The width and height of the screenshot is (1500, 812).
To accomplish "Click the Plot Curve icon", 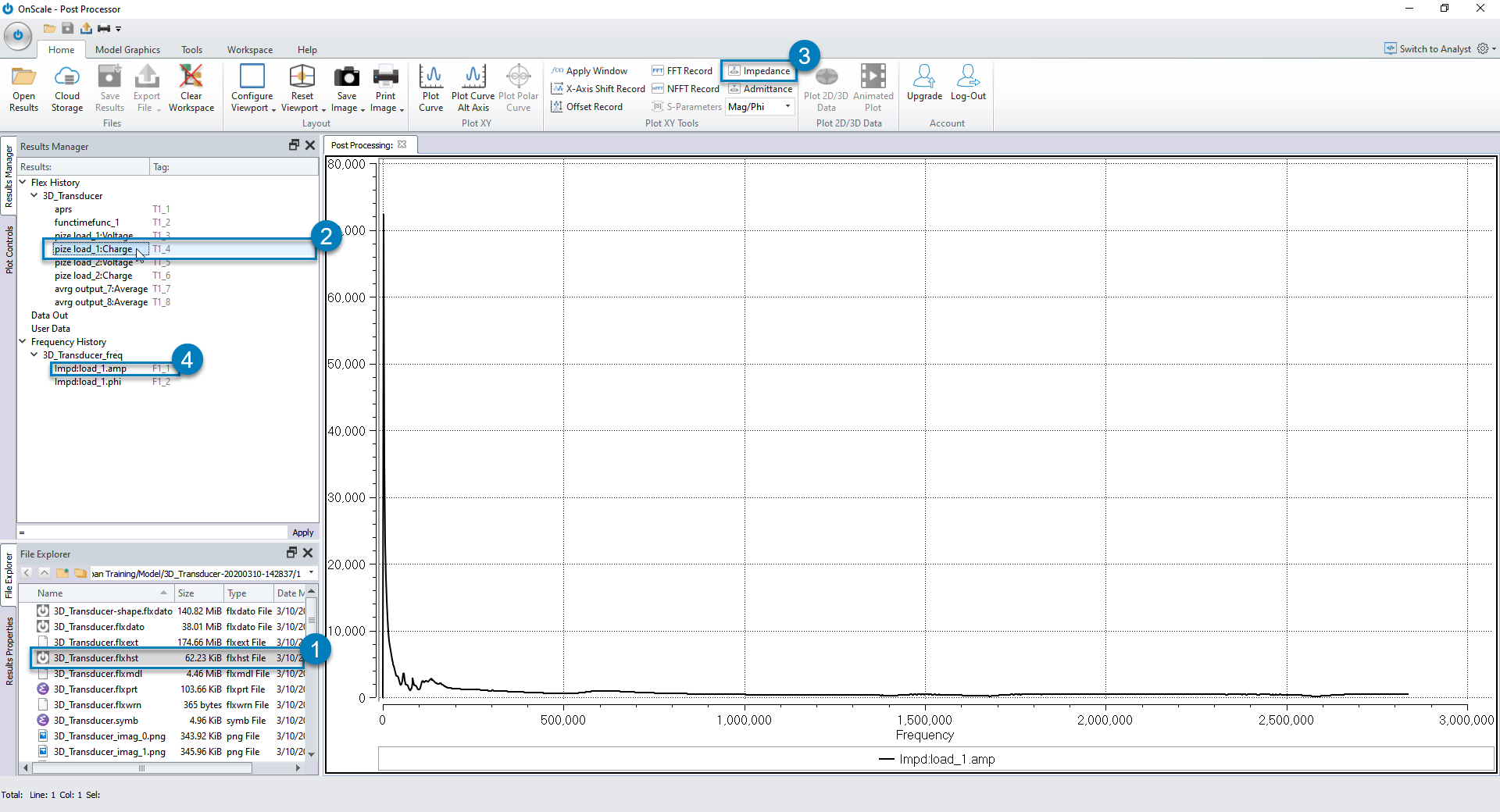I will pyautogui.click(x=430, y=77).
